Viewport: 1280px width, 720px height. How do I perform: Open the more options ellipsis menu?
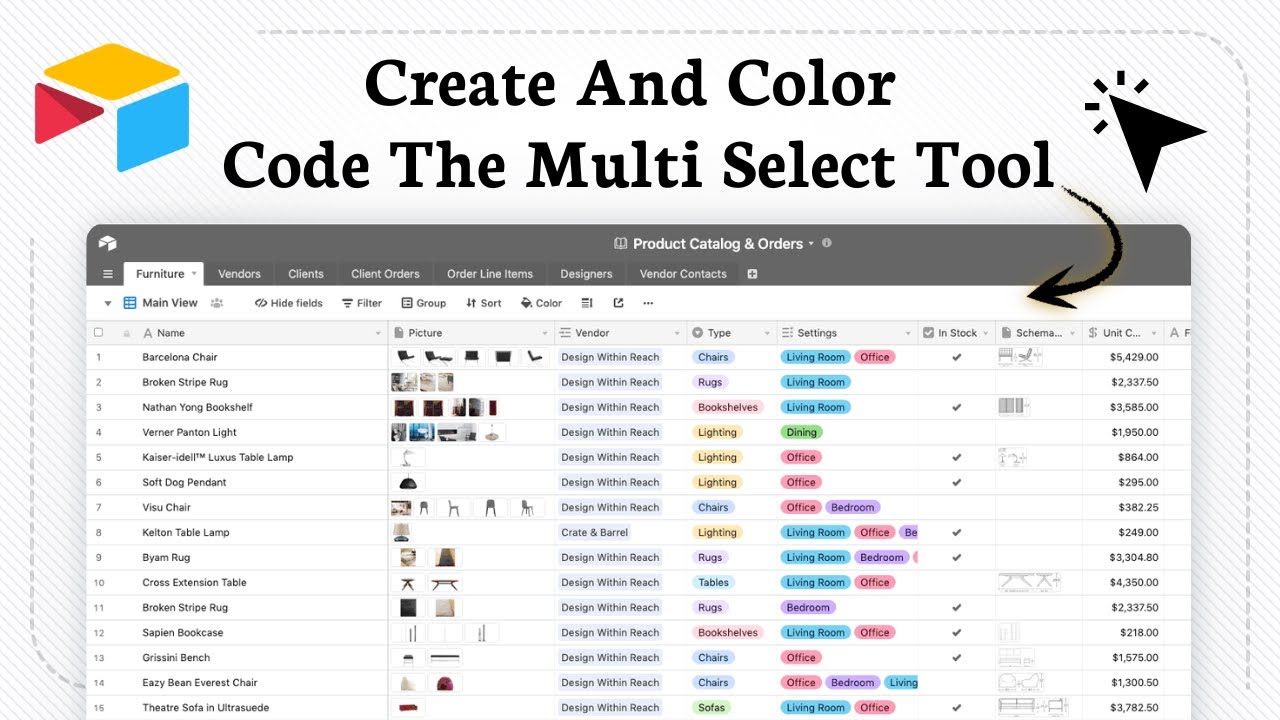click(x=648, y=303)
